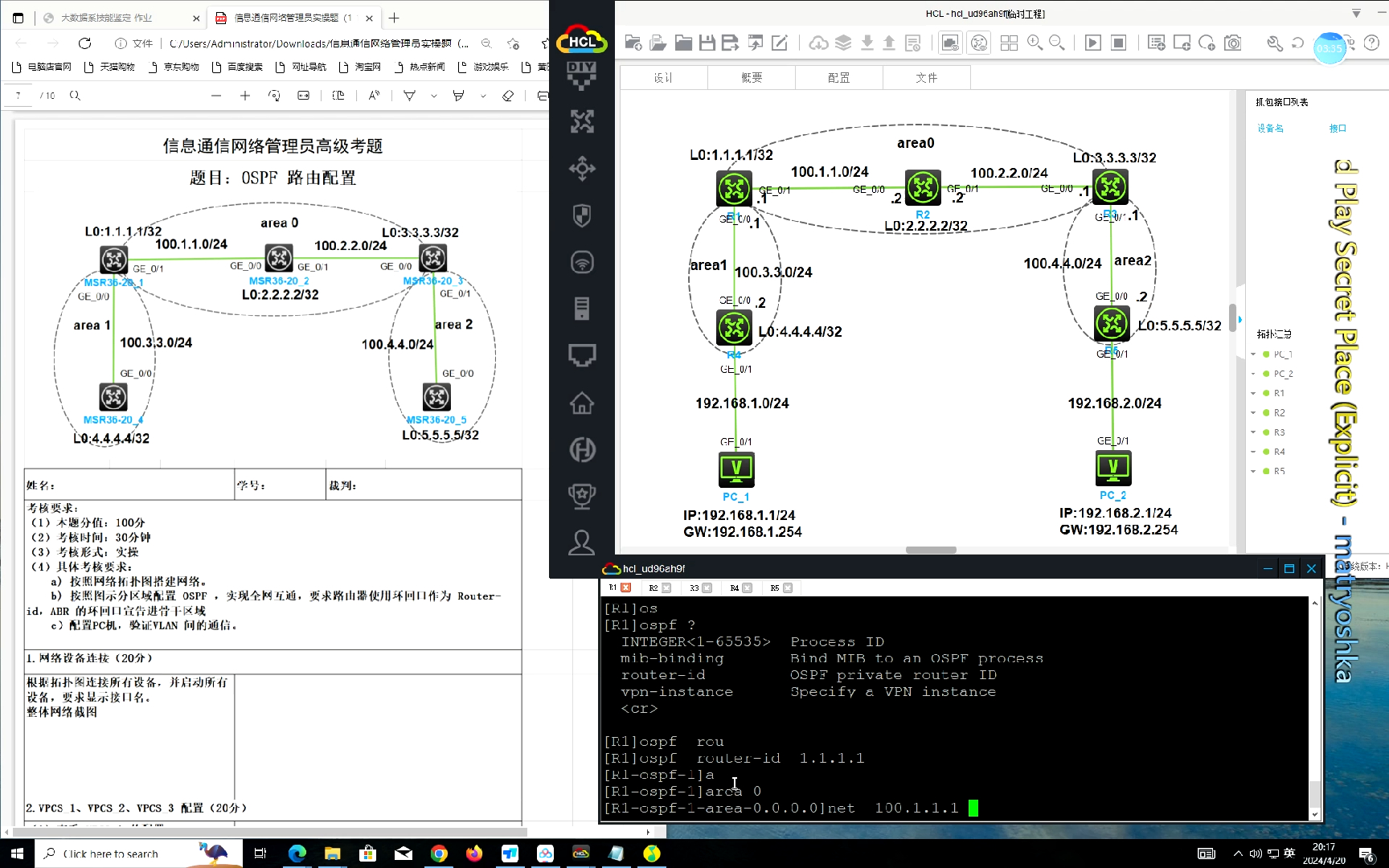Zoom out the HCL topology canvas
Screen dimensions: 1389x868
click(x=1057, y=43)
